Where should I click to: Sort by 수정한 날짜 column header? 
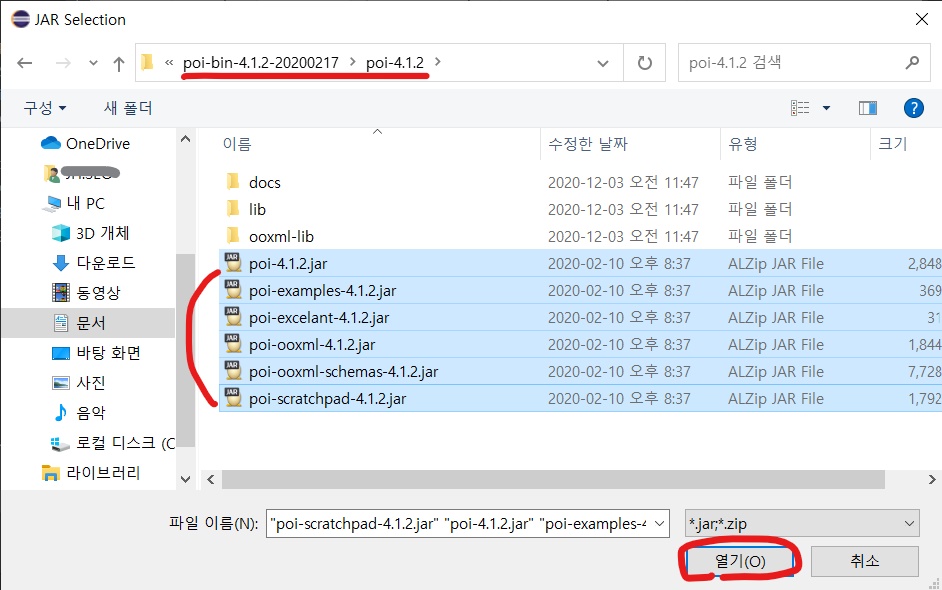[x=588, y=144]
